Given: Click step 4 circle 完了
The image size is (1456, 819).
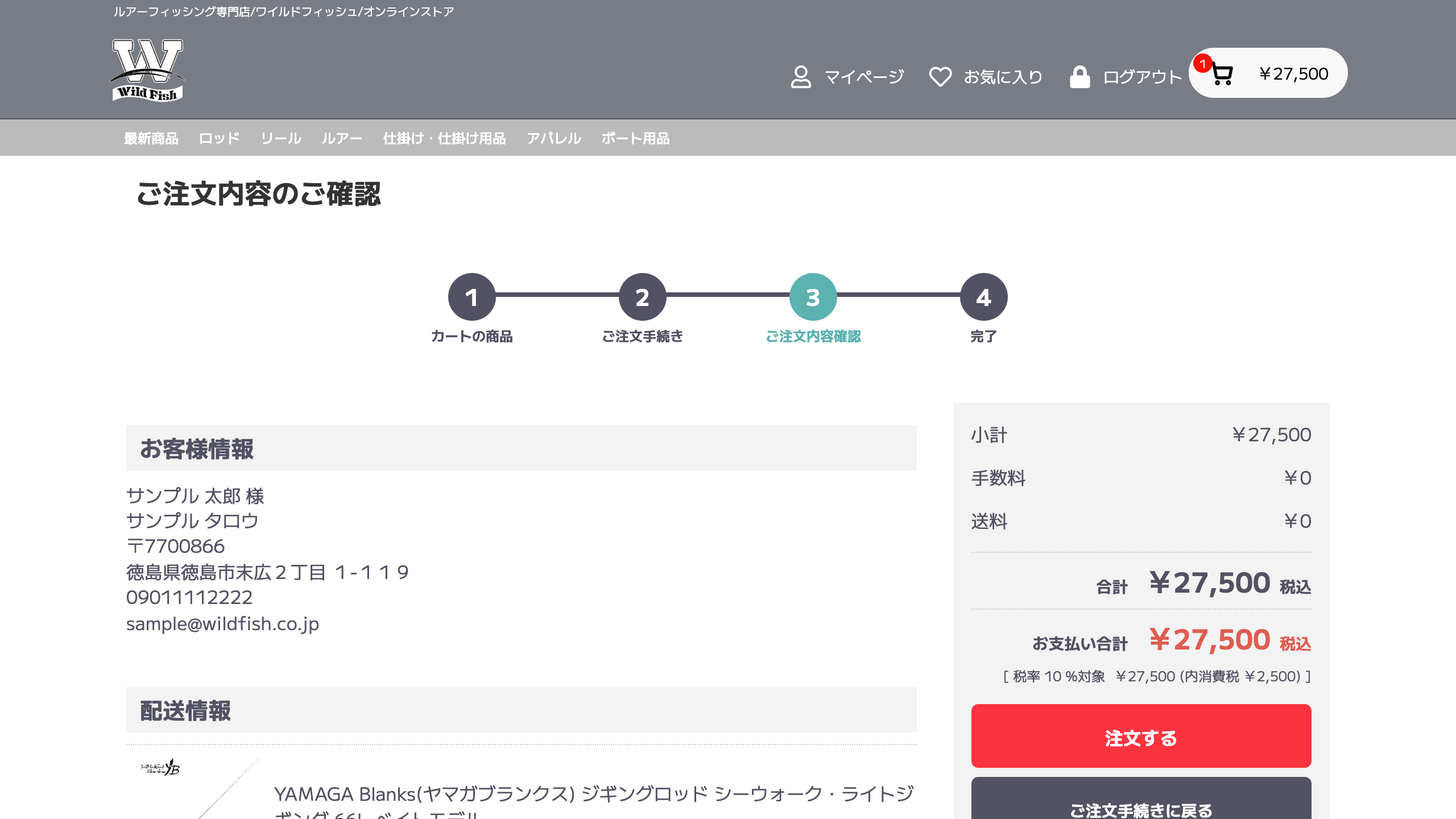Looking at the screenshot, I should click(983, 297).
